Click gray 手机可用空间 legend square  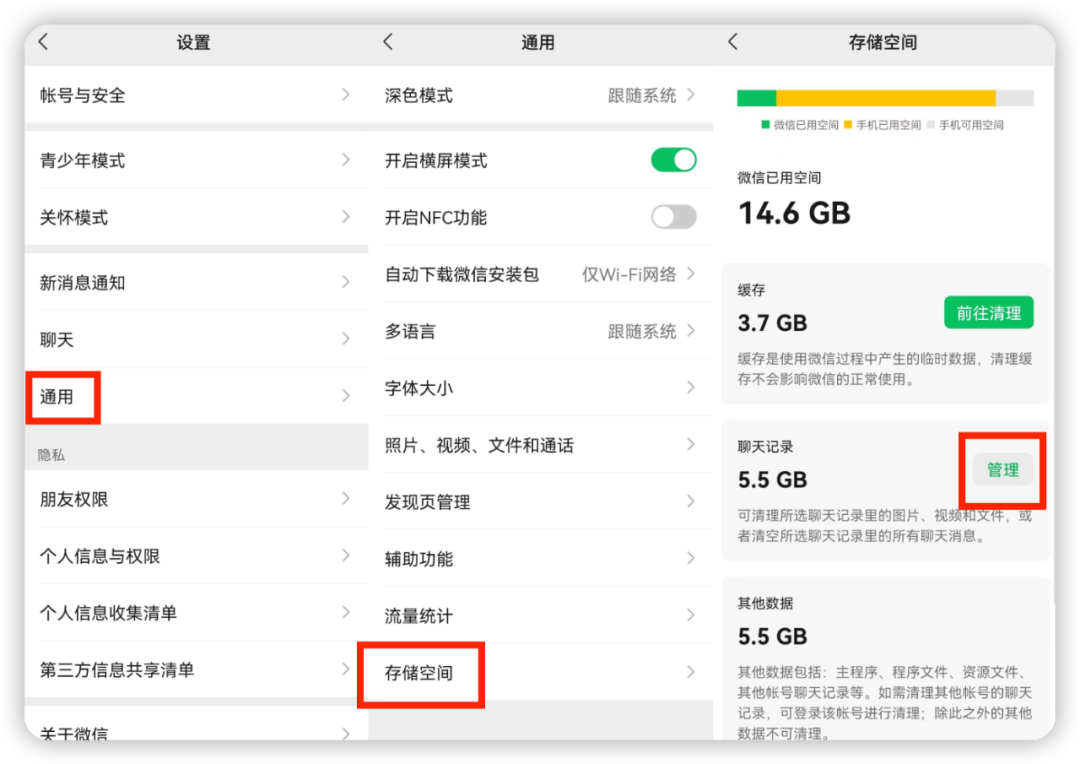[x=931, y=125]
